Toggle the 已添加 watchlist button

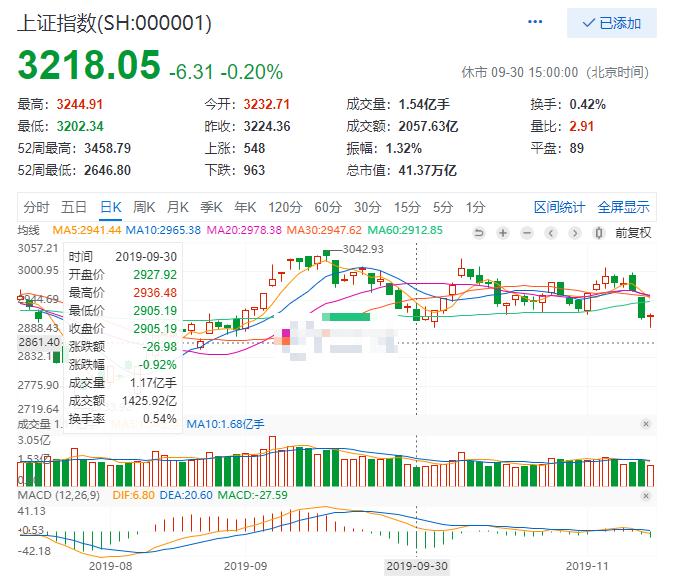pos(612,23)
